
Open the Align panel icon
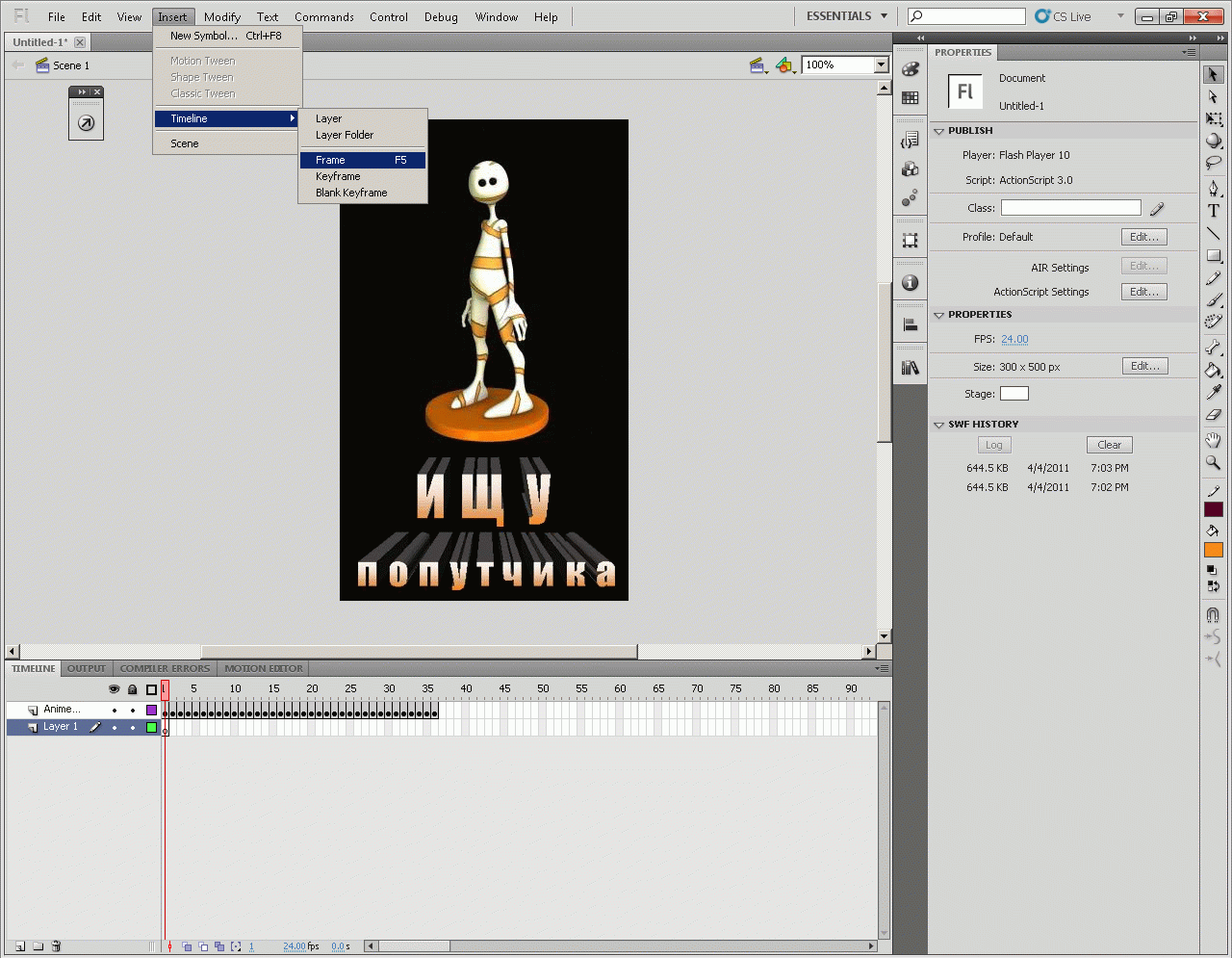click(x=910, y=325)
